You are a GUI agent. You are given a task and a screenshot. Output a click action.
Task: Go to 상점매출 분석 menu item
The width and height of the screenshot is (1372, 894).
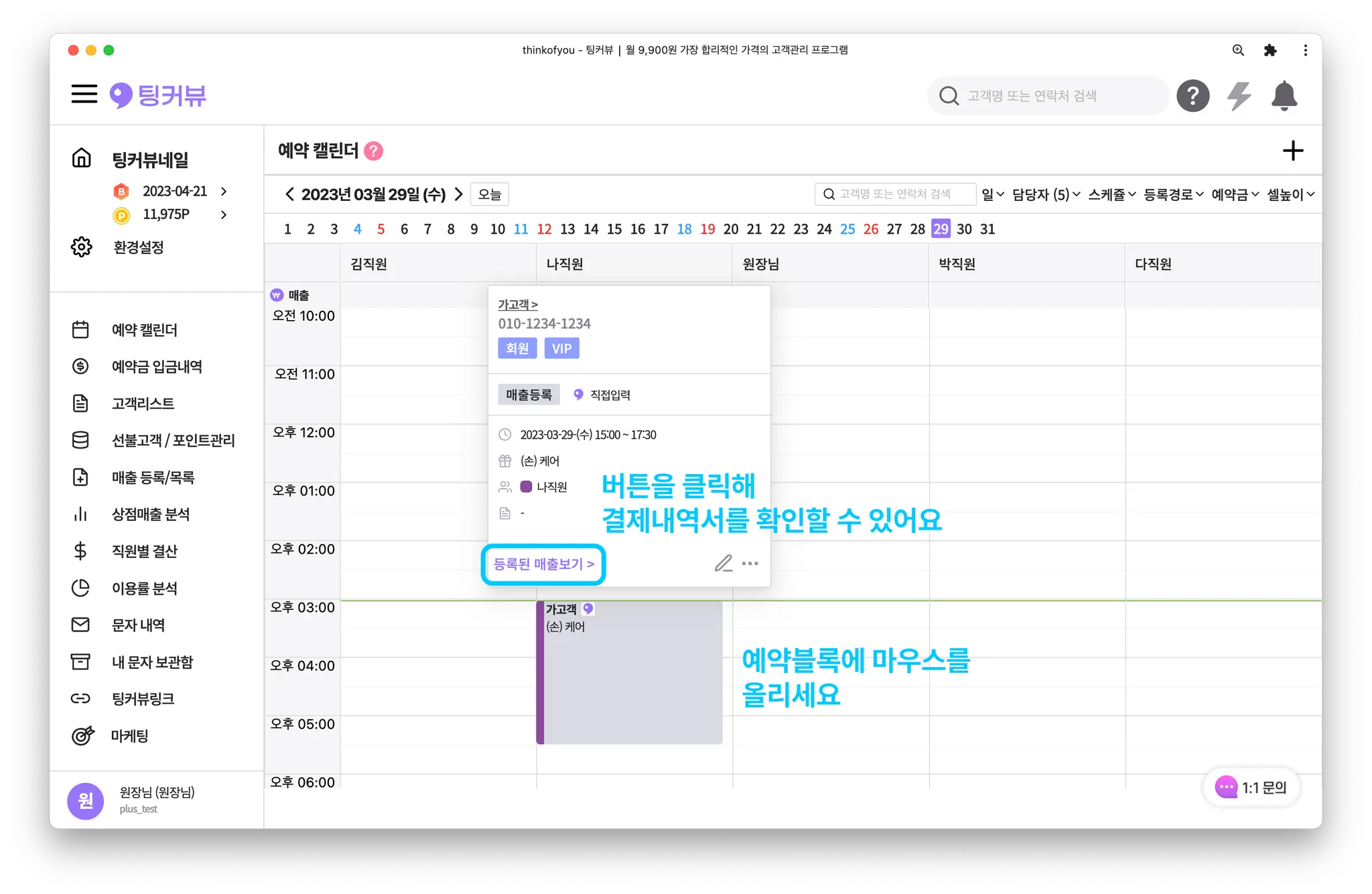pyautogui.click(x=151, y=514)
